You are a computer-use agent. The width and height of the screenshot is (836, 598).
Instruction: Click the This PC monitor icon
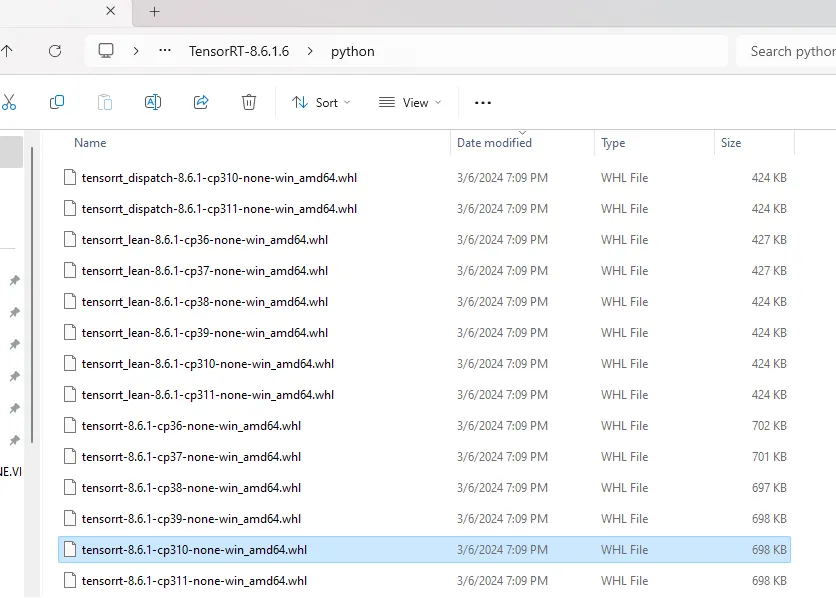106,51
